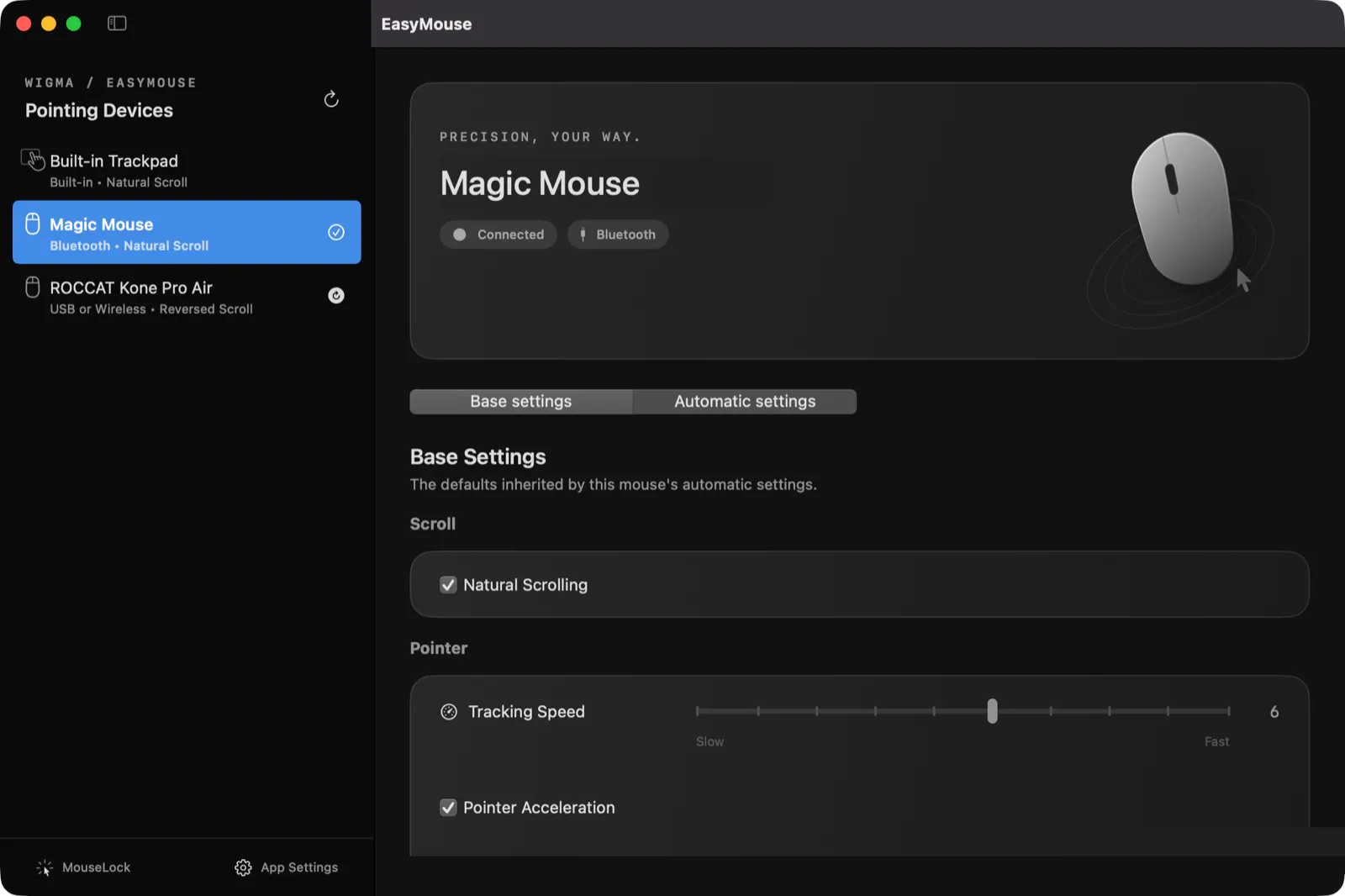Toggle the Pointer Acceleration checkbox

click(448, 808)
